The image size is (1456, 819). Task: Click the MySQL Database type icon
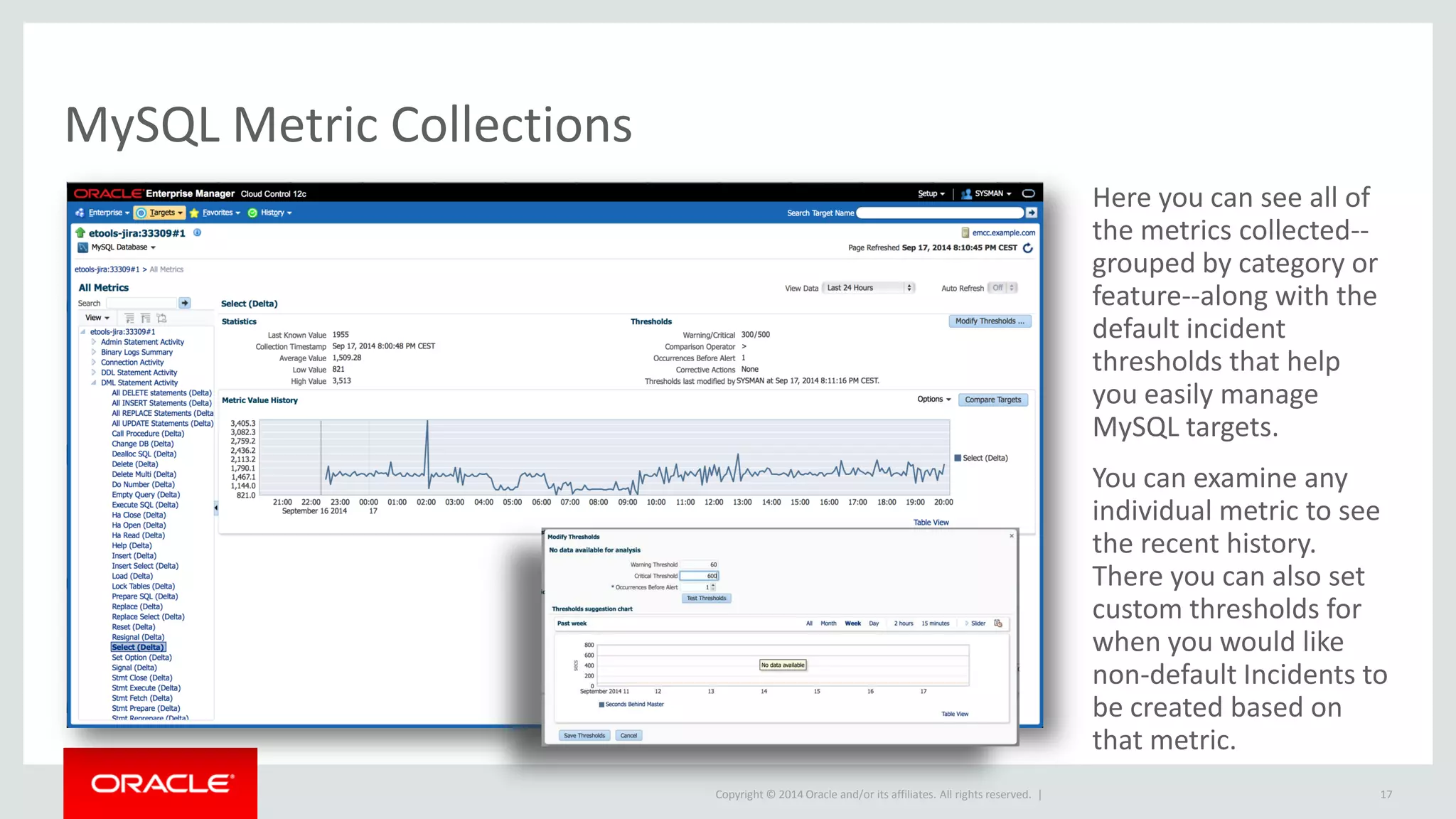pyautogui.click(x=82, y=247)
